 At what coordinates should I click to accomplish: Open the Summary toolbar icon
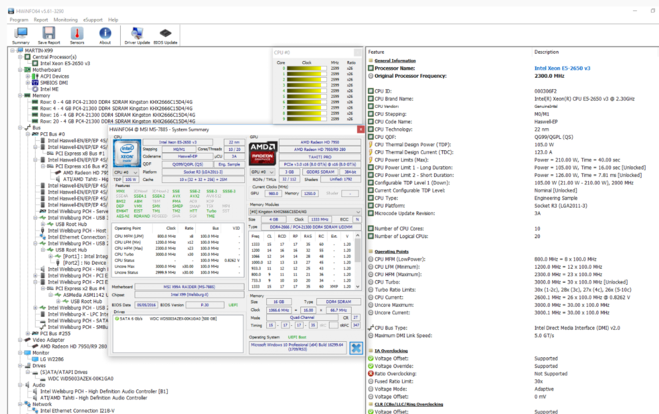point(20,35)
